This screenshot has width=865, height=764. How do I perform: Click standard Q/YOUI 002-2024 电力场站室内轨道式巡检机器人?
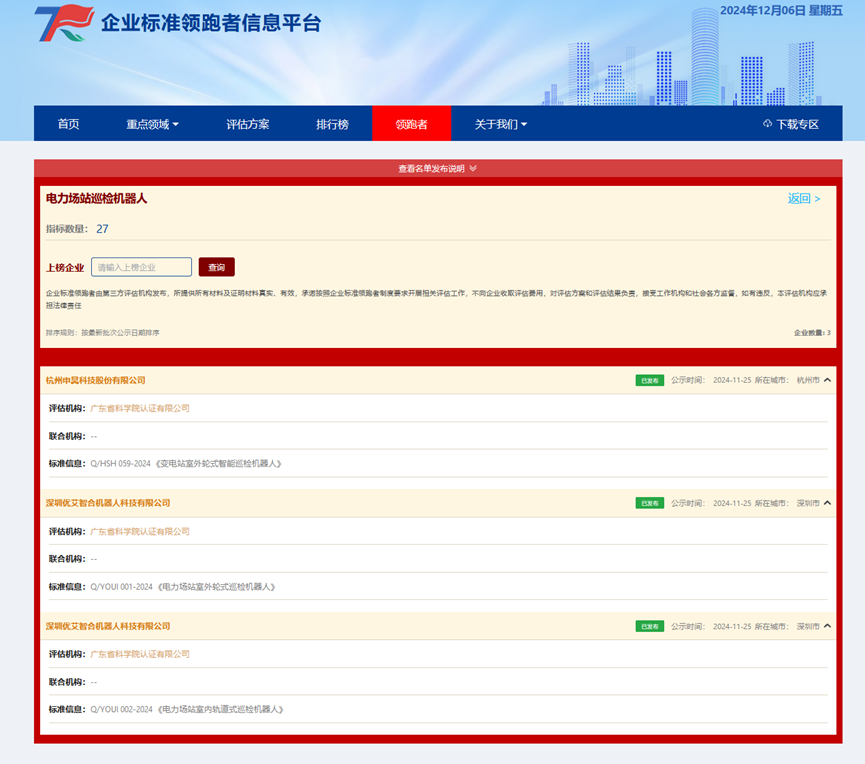coord(187,709)
